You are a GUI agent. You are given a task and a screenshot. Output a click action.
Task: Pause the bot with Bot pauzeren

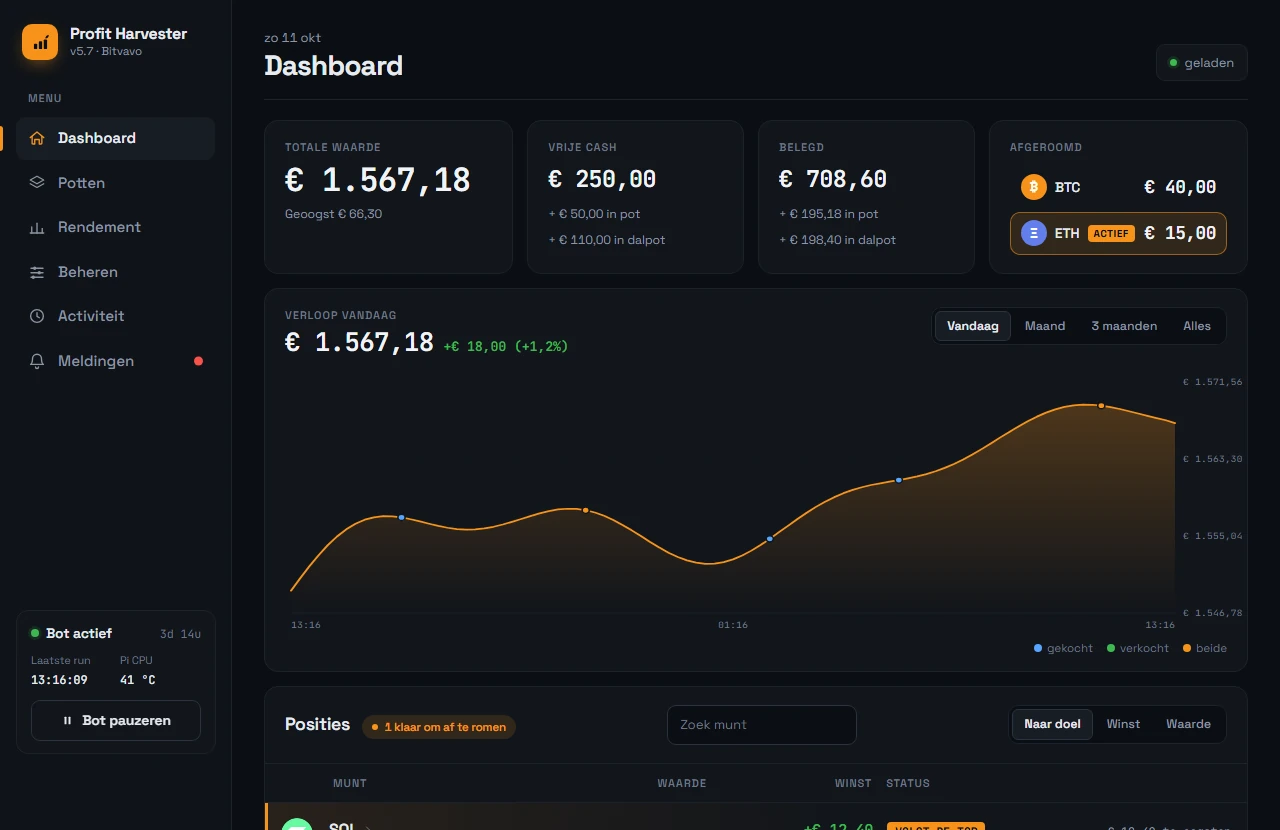coord(116,720)
